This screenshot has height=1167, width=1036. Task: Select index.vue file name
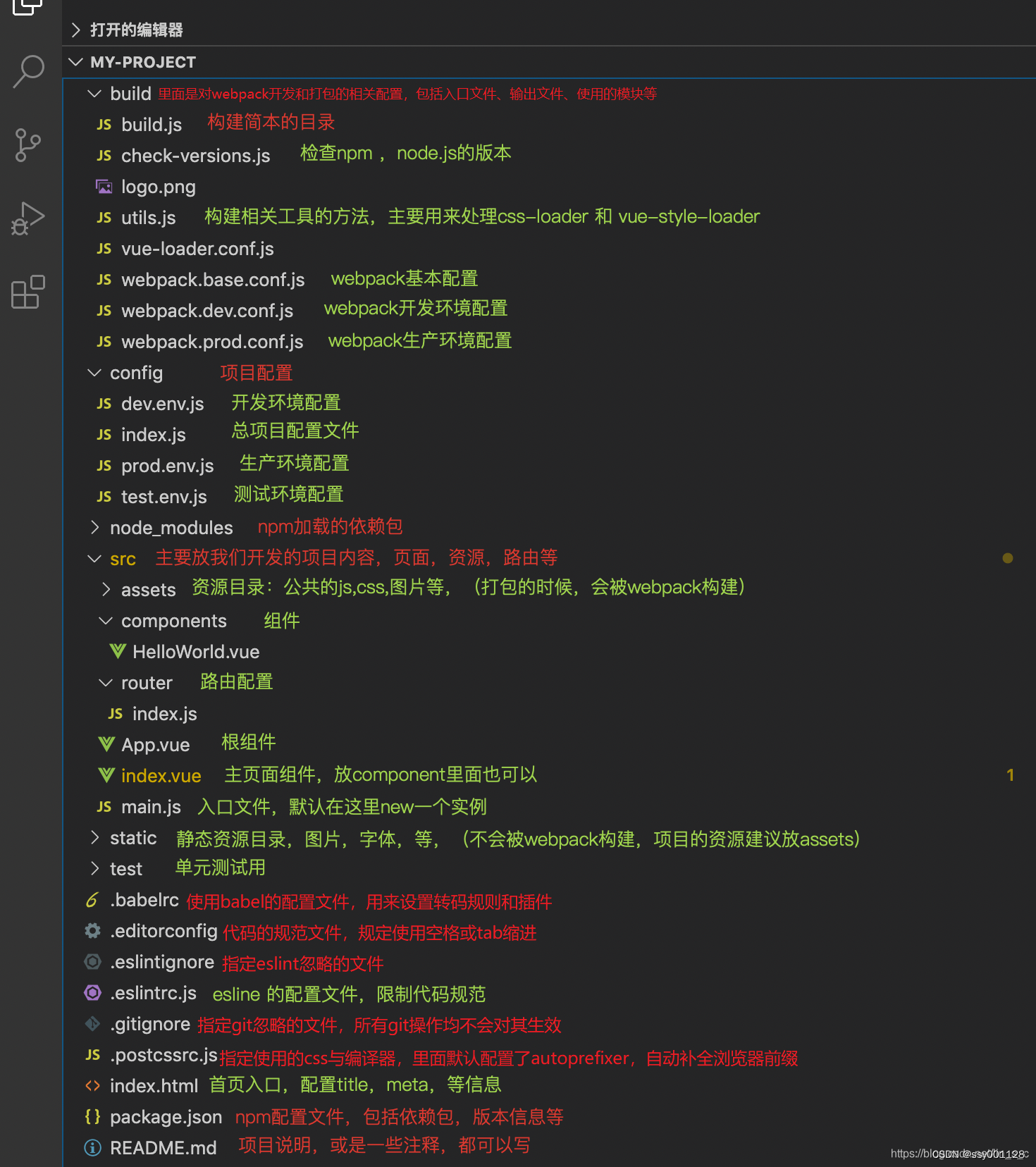(x=161, y=776)
